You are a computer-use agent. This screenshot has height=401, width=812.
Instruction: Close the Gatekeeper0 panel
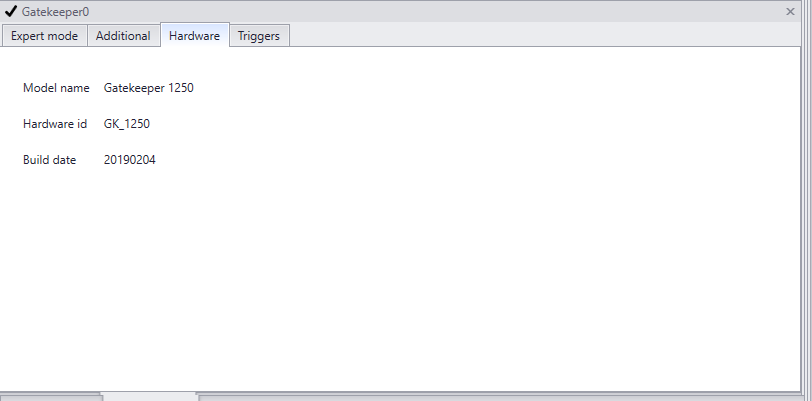(790, 11)
